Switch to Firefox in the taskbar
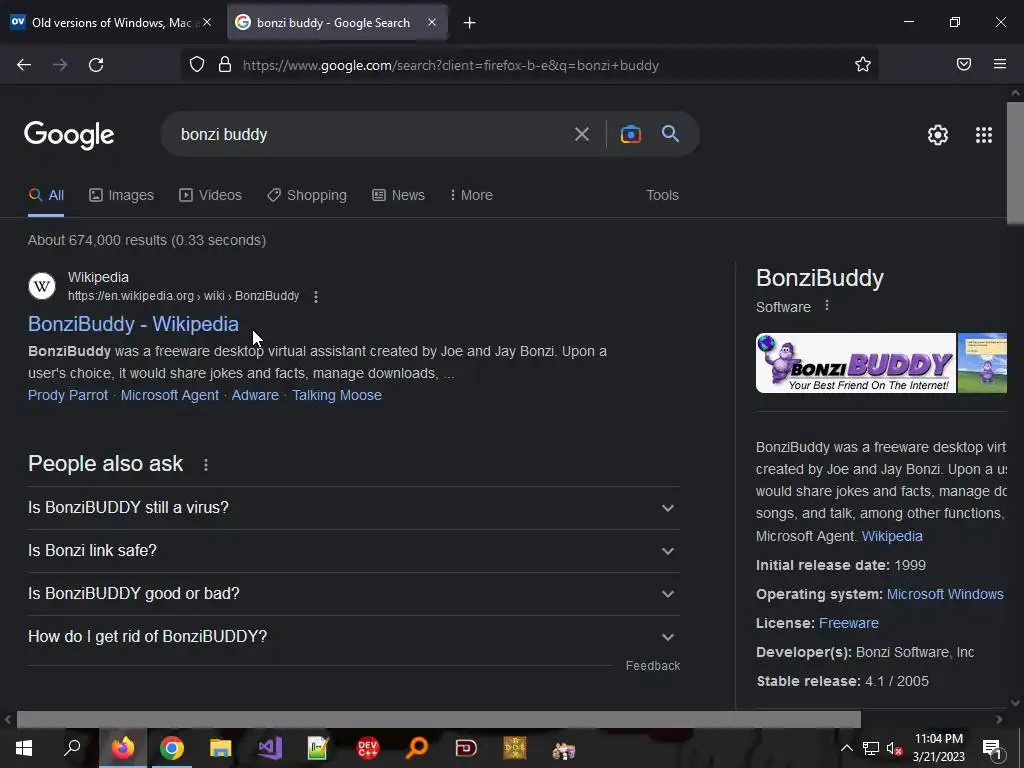This screenshot has height=768, width=1024. 122,748
